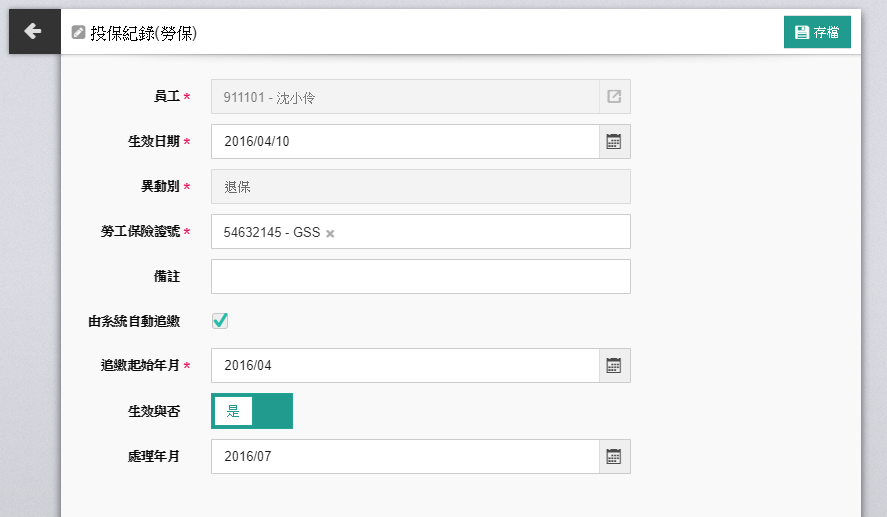
Task: Click the edit pencil icon beside 投保紀錄 title
Action: (79, 33)
